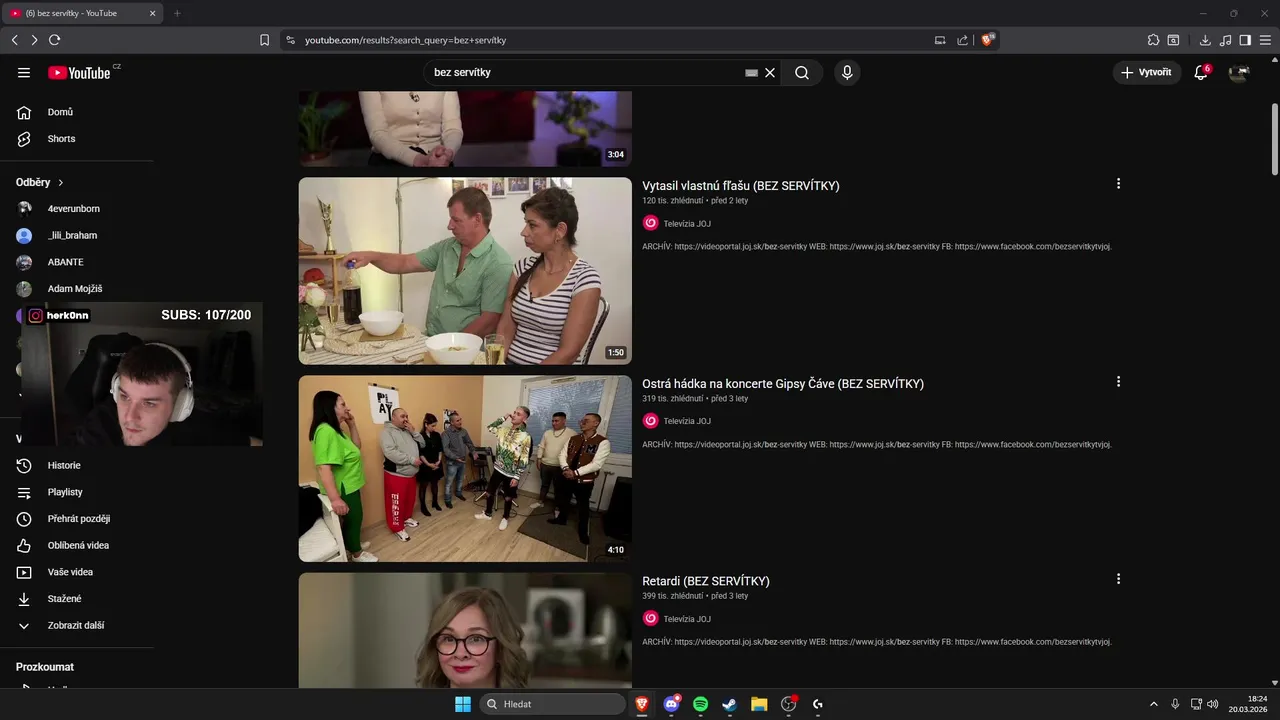Click the thumbnail of the 1:50 video

click(465, 271)
